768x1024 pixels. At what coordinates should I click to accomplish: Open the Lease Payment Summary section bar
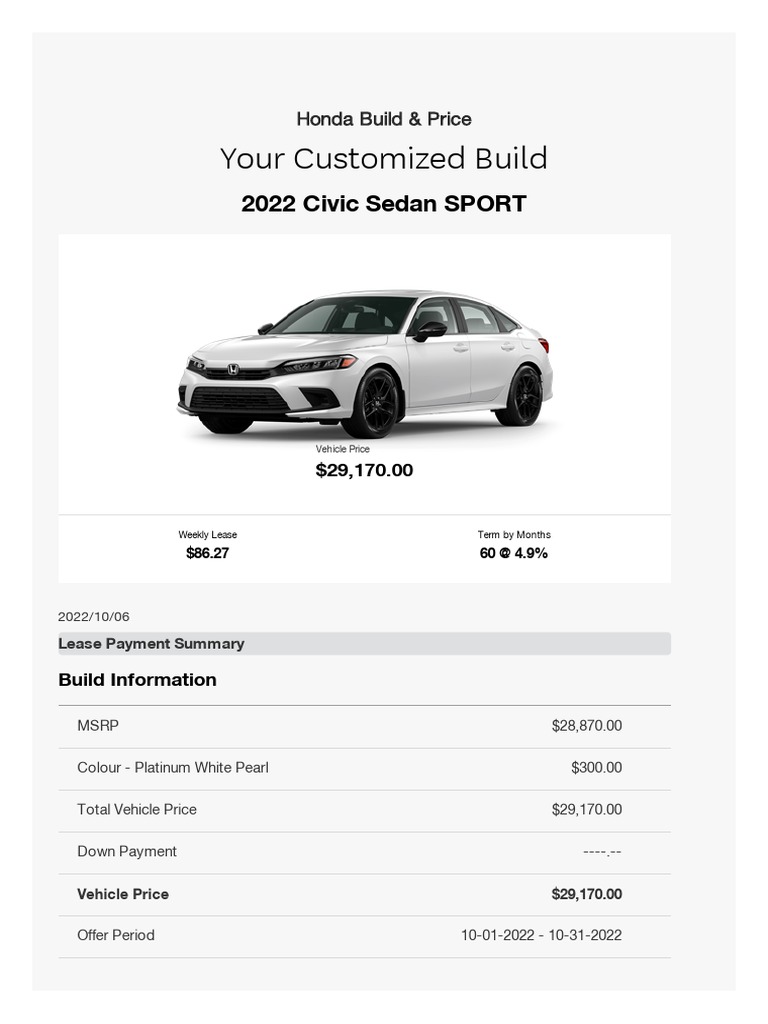[364, 644]
